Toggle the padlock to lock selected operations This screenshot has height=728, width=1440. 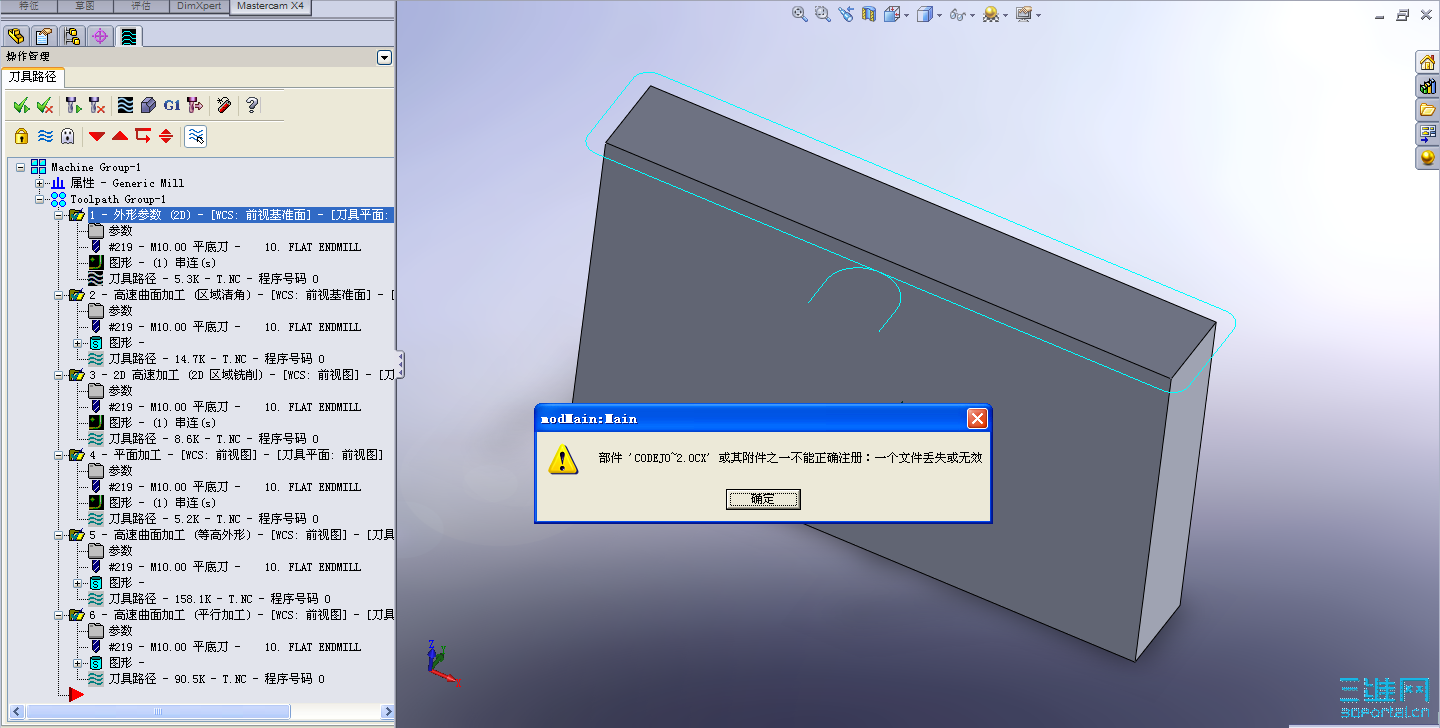click(21, 136)
